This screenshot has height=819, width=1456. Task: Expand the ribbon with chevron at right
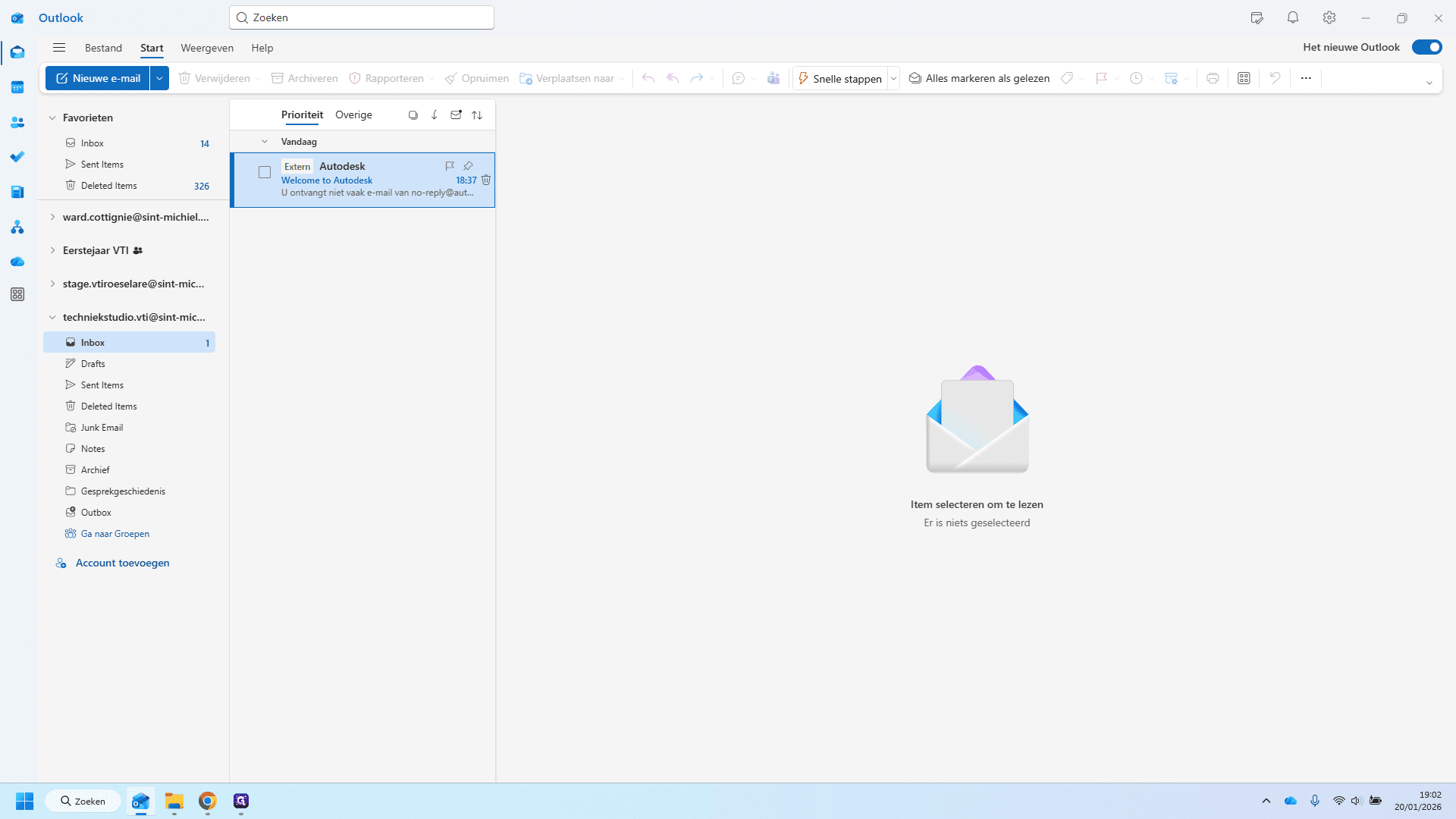click(1429, 83)
